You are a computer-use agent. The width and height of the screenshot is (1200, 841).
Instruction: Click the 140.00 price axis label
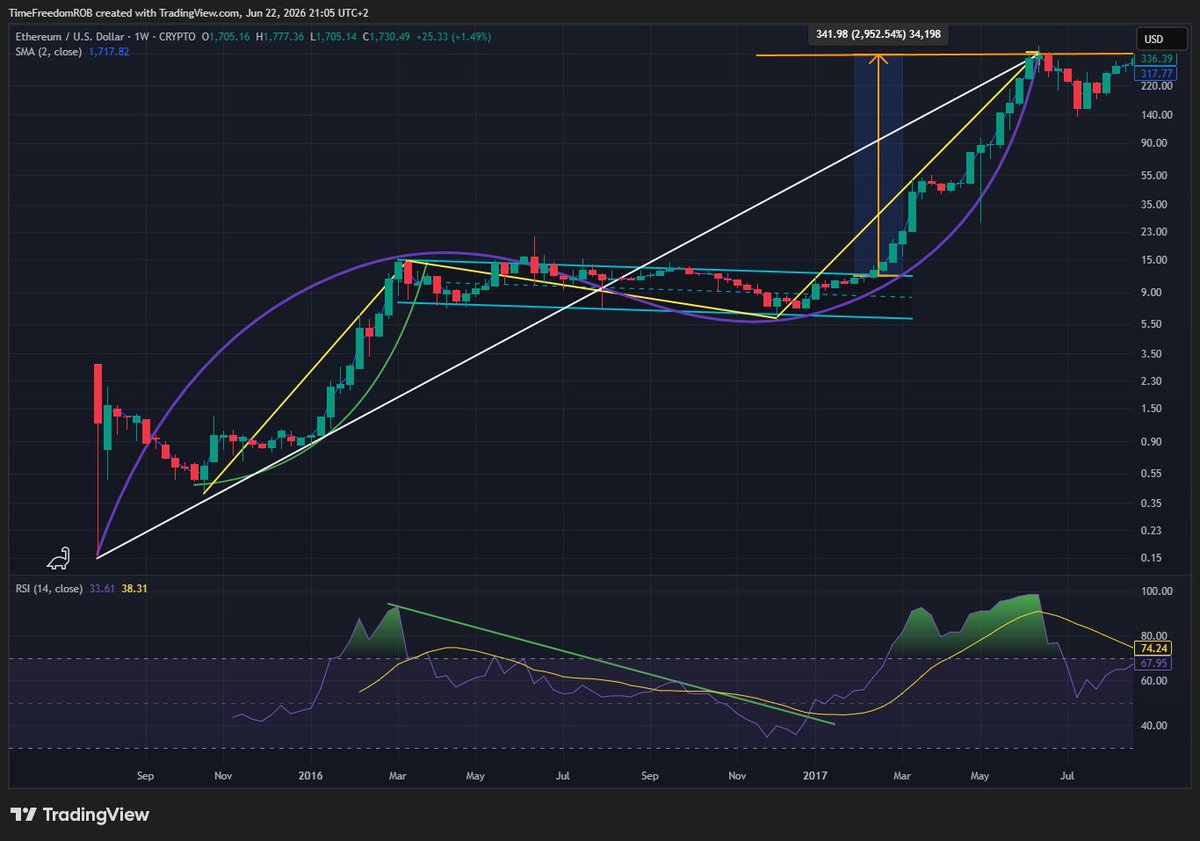click(1156, 115)
